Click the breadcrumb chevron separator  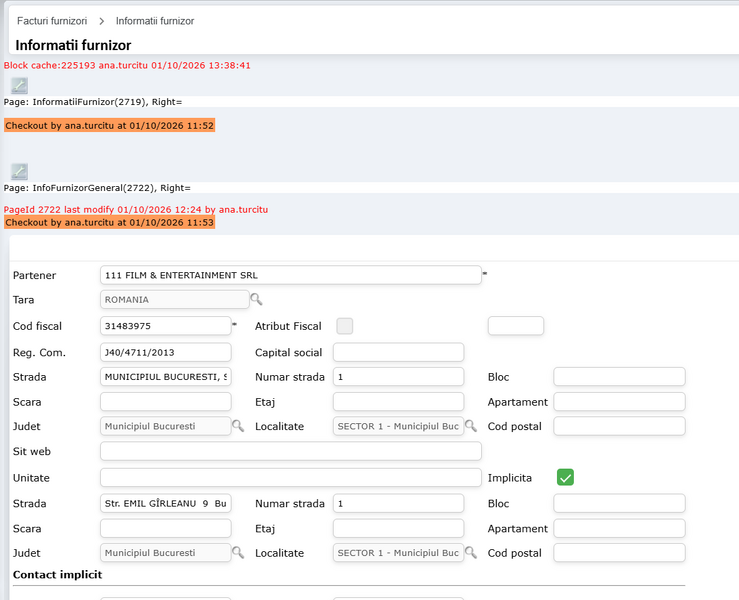click(x=101, y=21)
